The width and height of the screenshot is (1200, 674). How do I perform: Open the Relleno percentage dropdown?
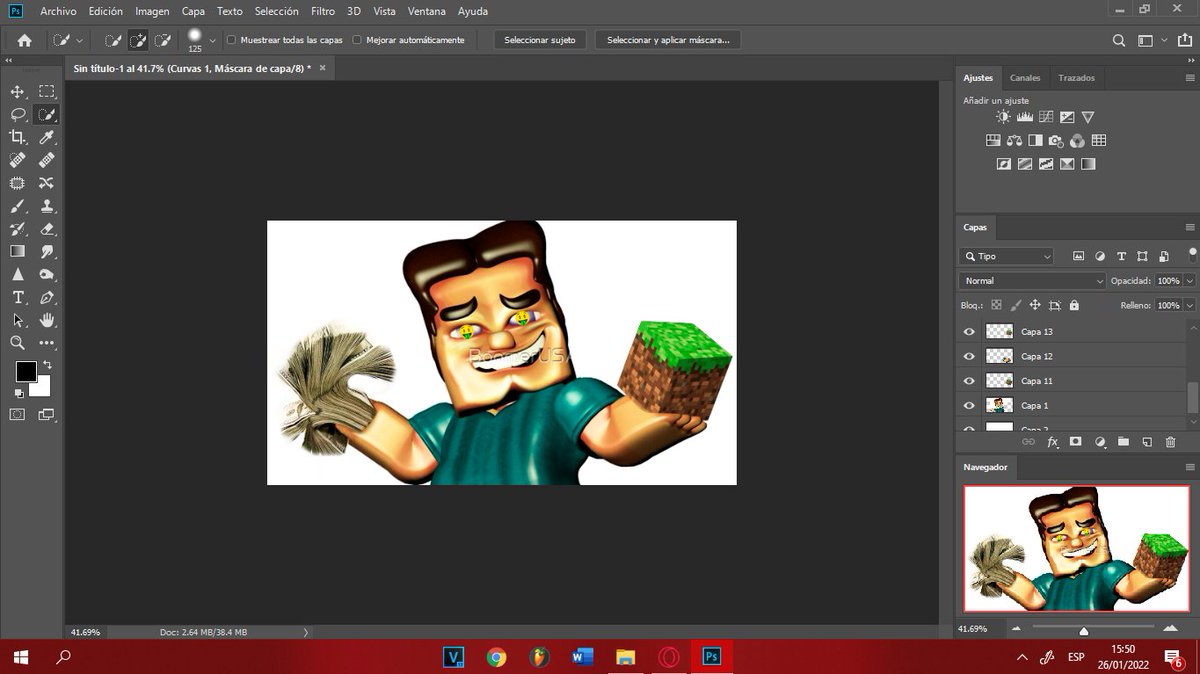(1189, 305)
